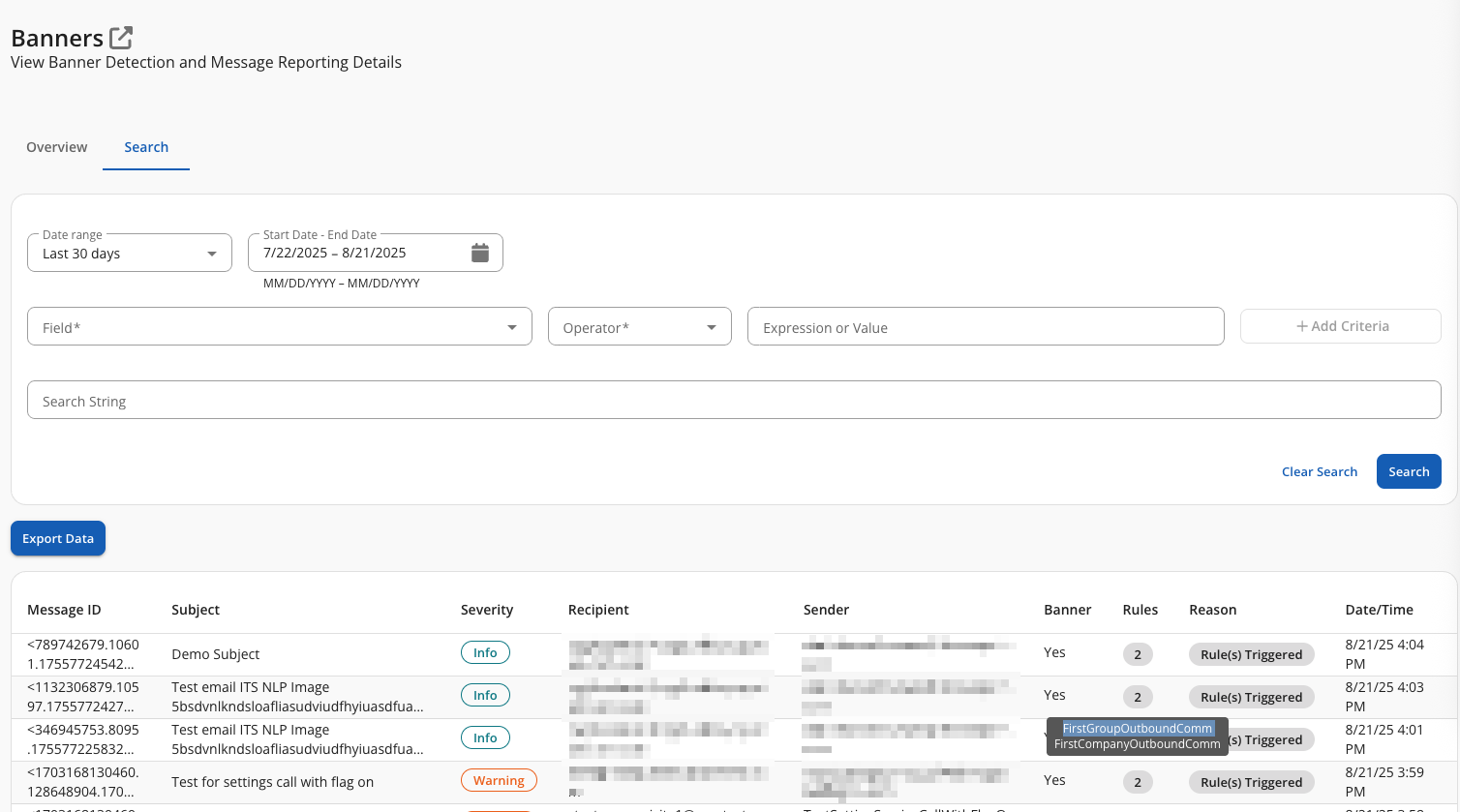This screenshot has width=1460, height=812.
Task: Click the Rules count badge on Demo Subject row
Action: (x=1138, y=654)
